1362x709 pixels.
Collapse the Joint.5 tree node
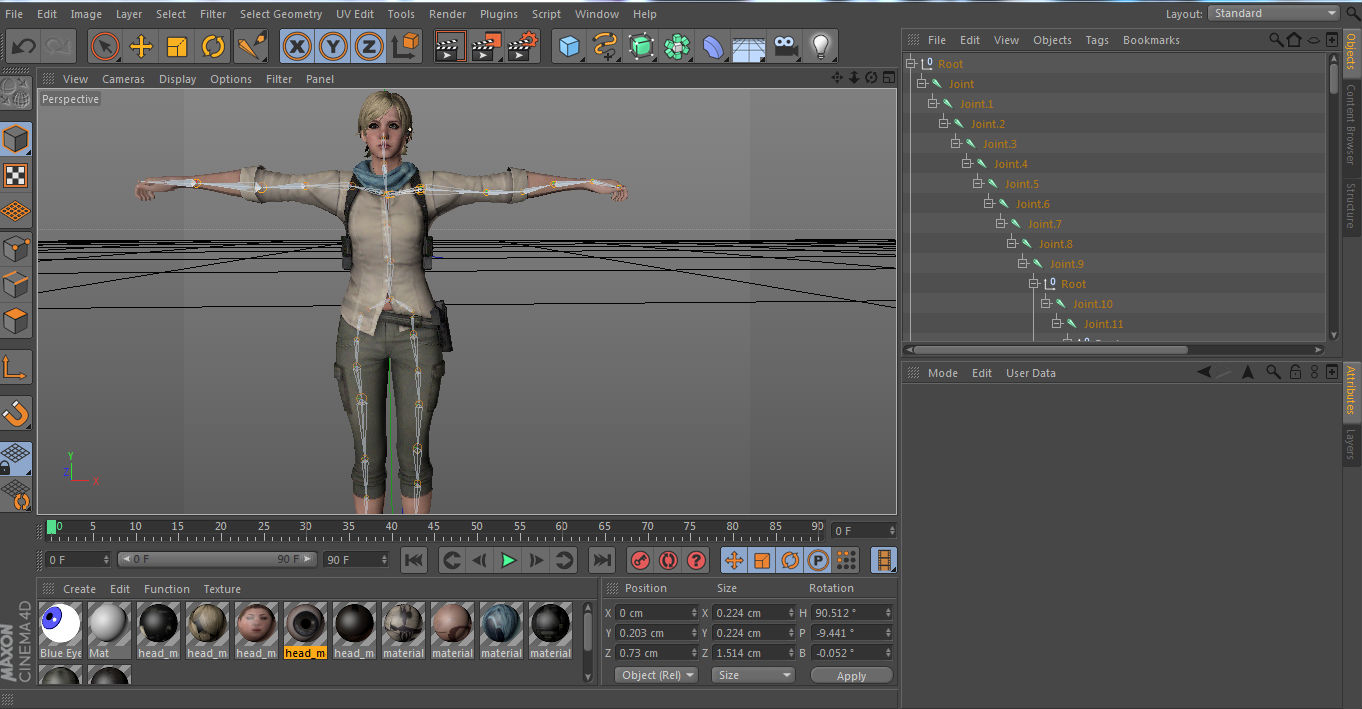pyautogui.click(x=978, y=184)
